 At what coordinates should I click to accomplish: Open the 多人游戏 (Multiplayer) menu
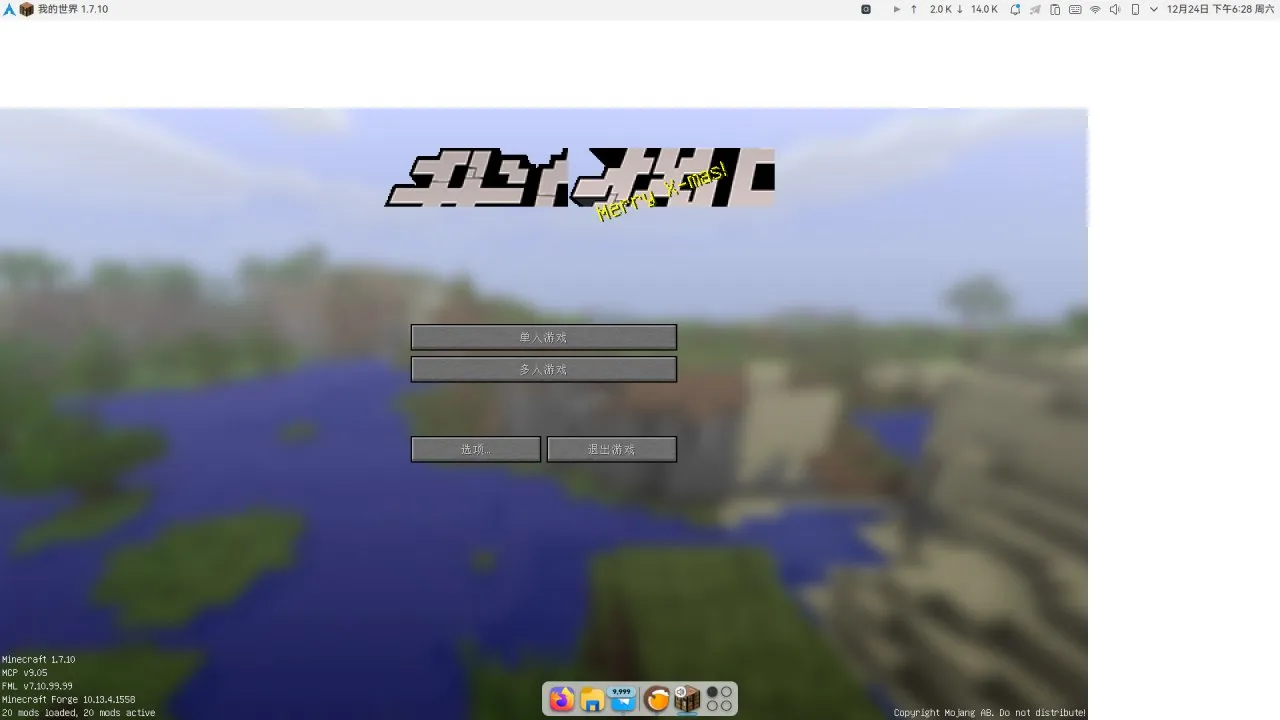pyautogui.click(x=543, y=369)
